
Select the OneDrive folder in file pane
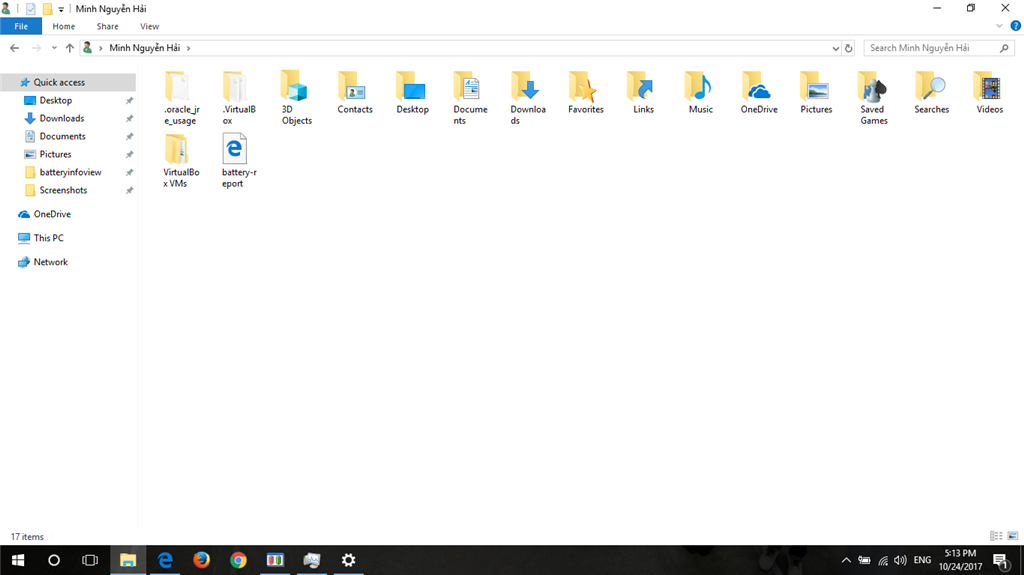[x=758, y=93]
